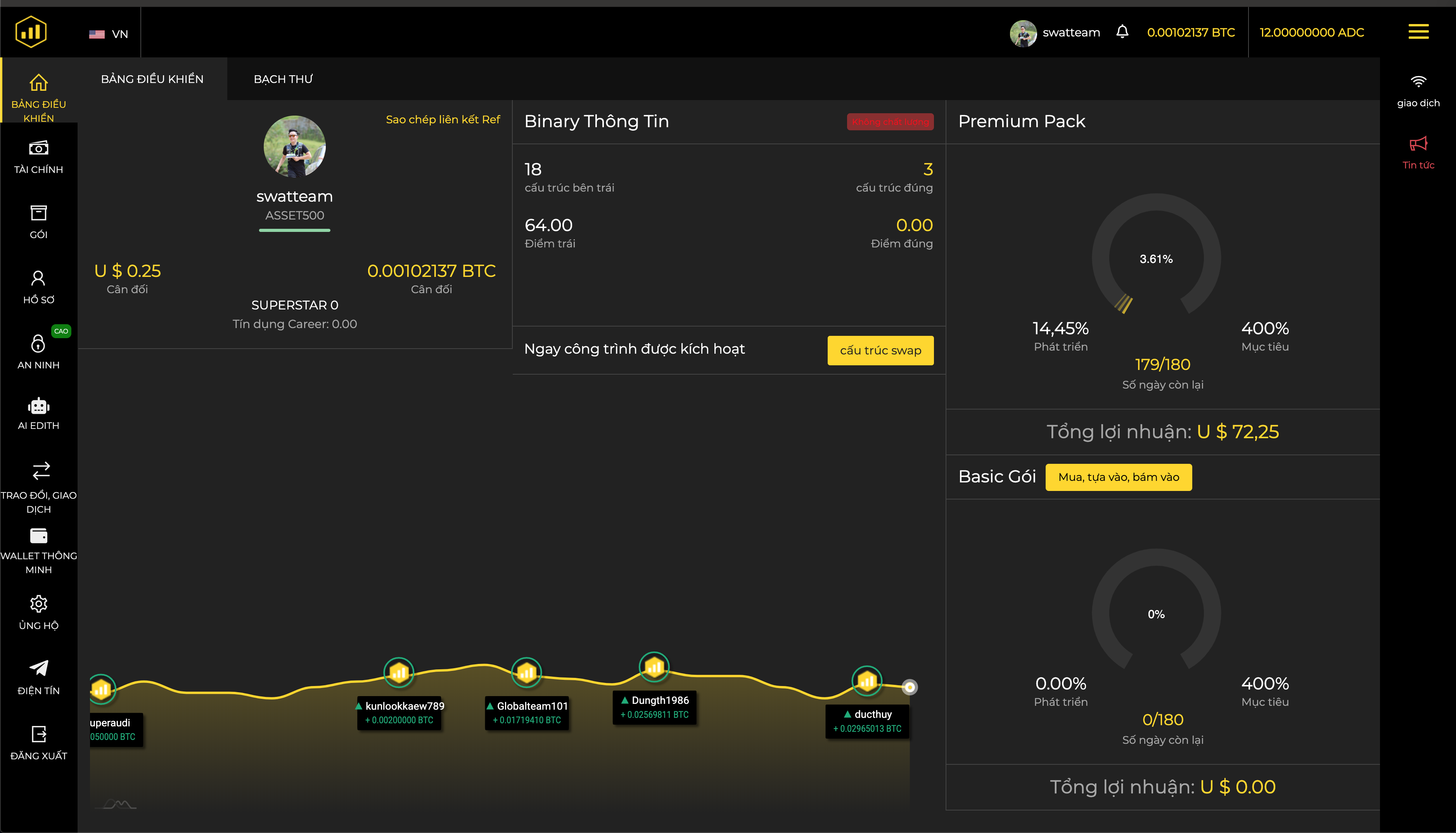The width and height of the screenshot is (1456, 833).
Task: Open the ĐIỆN TÍN telegram icon
Action: click(x=38, y=668)
